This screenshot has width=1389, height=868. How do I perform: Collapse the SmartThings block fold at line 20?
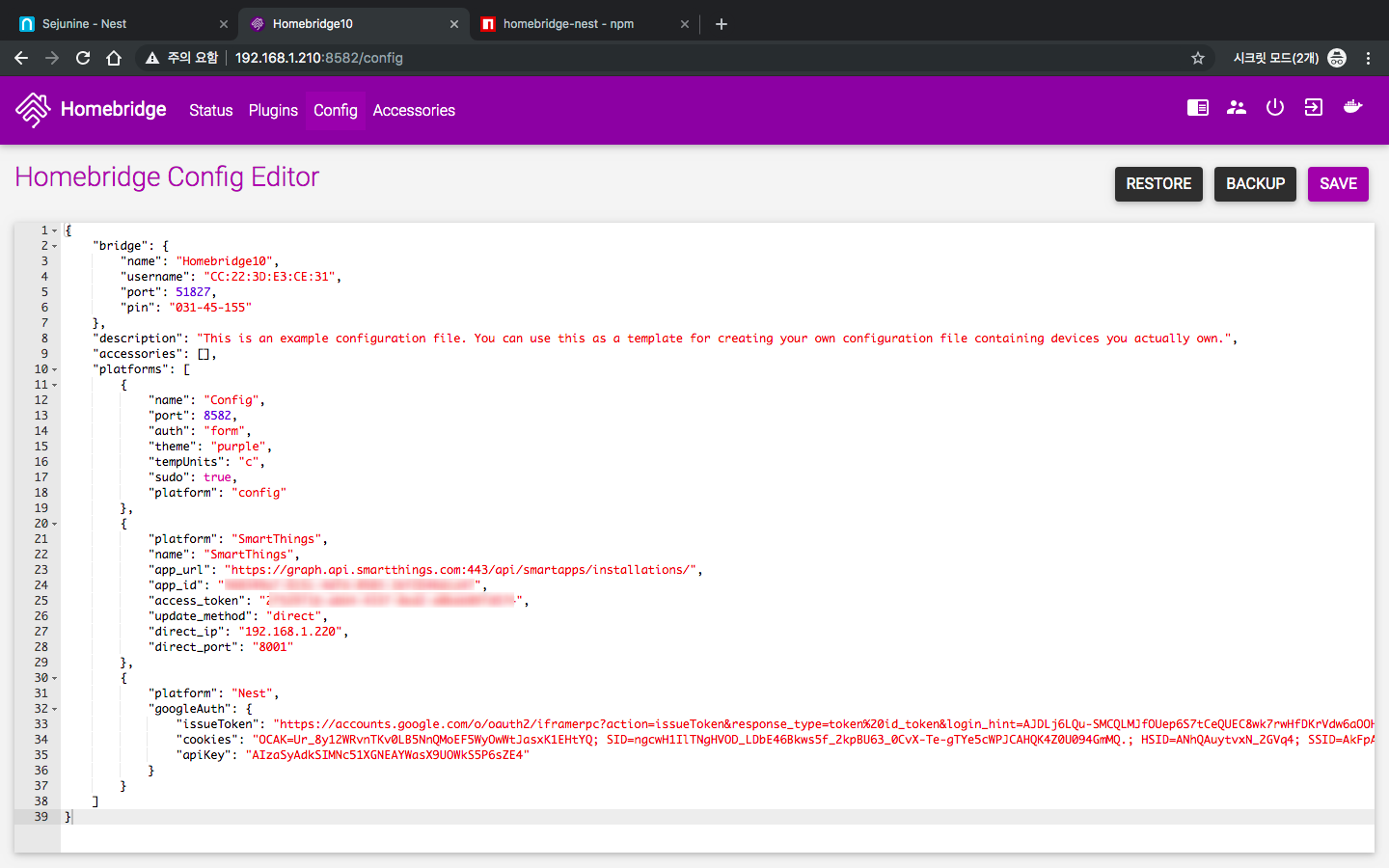pos(55,524)
